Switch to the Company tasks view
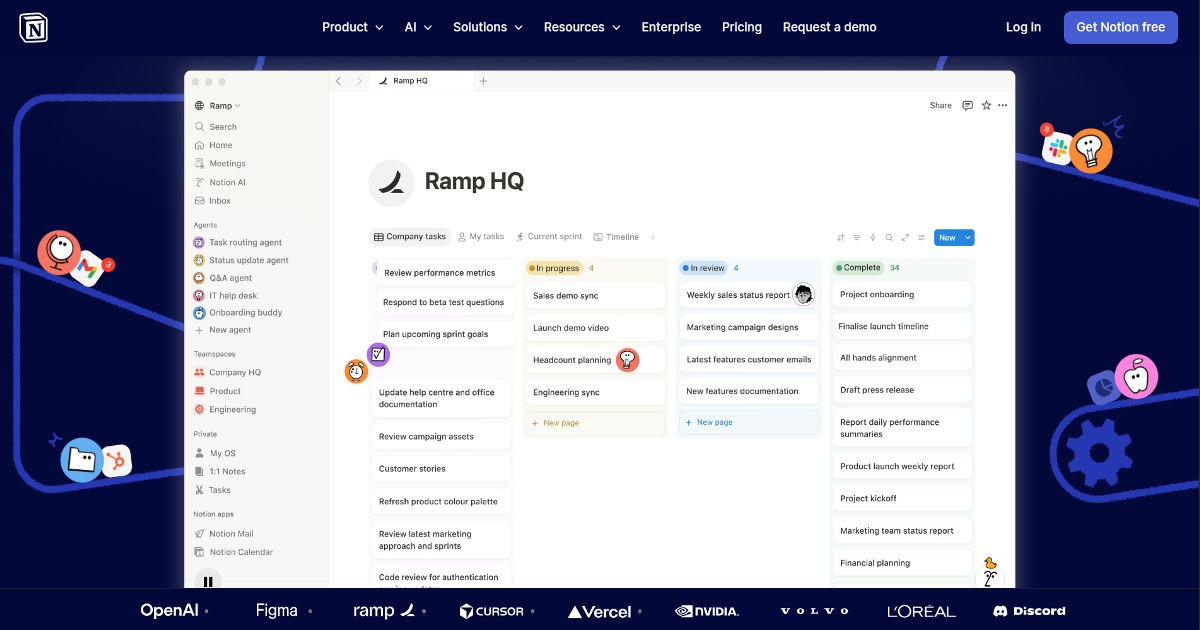This screenshot has width=1200, height=630. [x=410, y=237]
